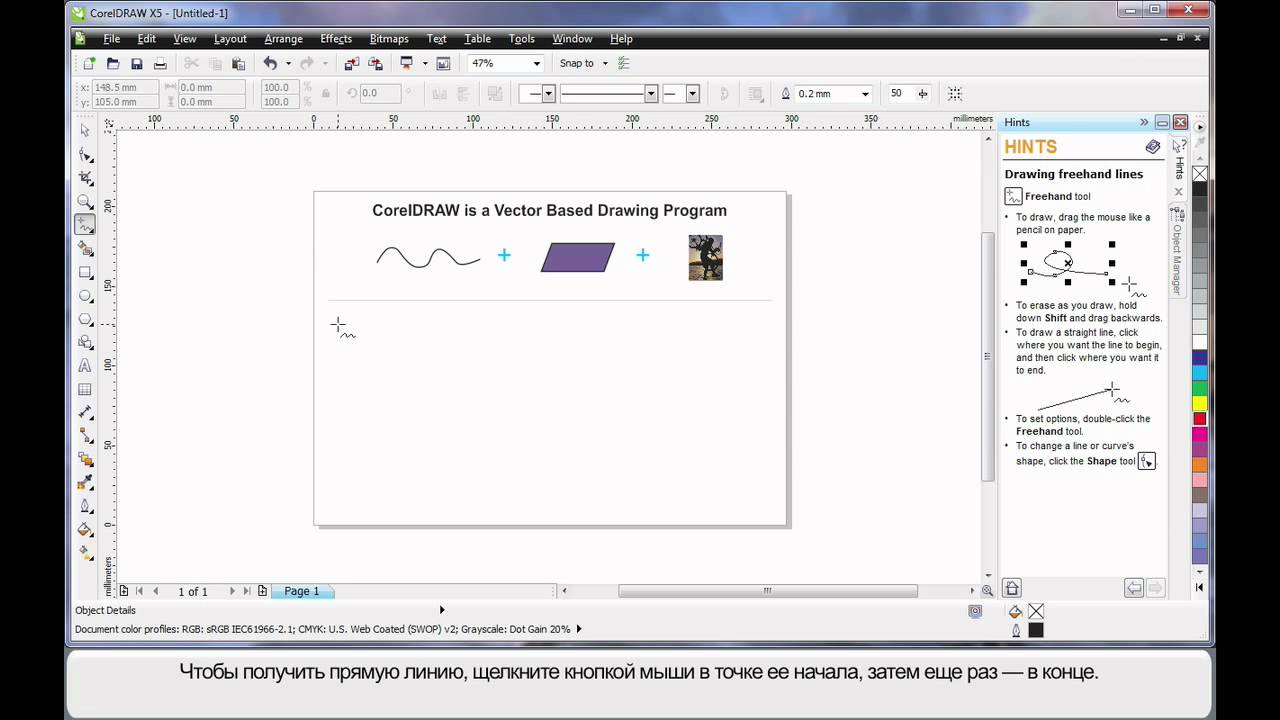Click the Undo arrow icon
The height and width of the screenshot is (720, 1280).
click(x=270, y=63)
